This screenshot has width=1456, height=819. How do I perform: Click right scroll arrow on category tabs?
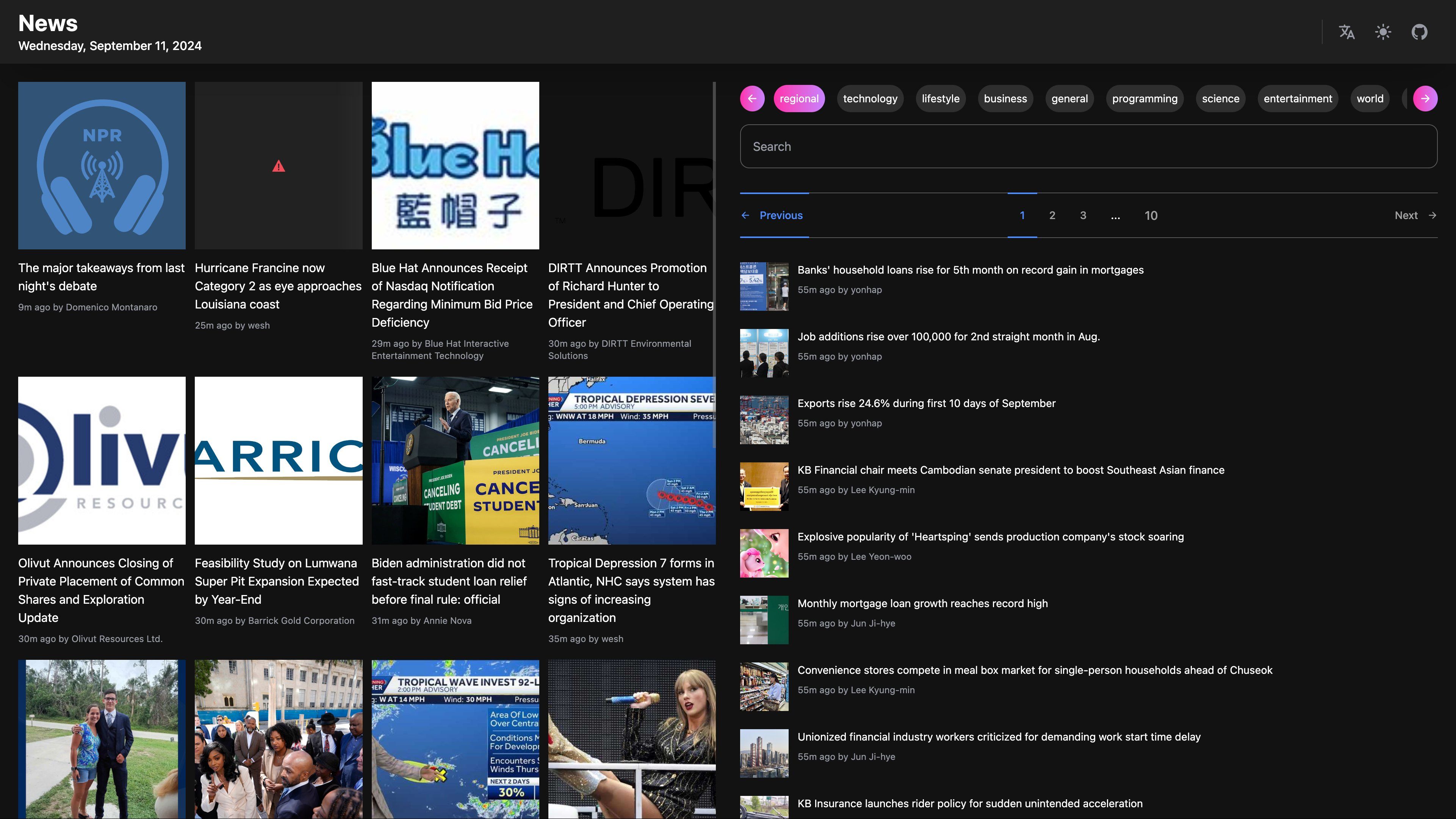[x=1425, y=98]
